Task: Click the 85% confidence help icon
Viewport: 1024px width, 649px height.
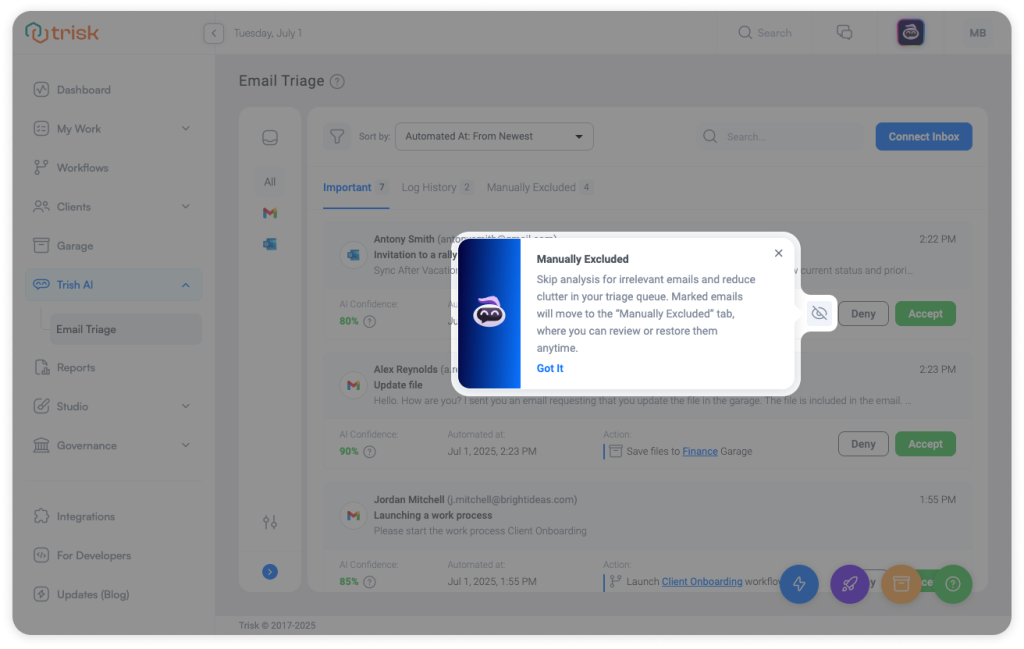Action: [x=370, y=582]
